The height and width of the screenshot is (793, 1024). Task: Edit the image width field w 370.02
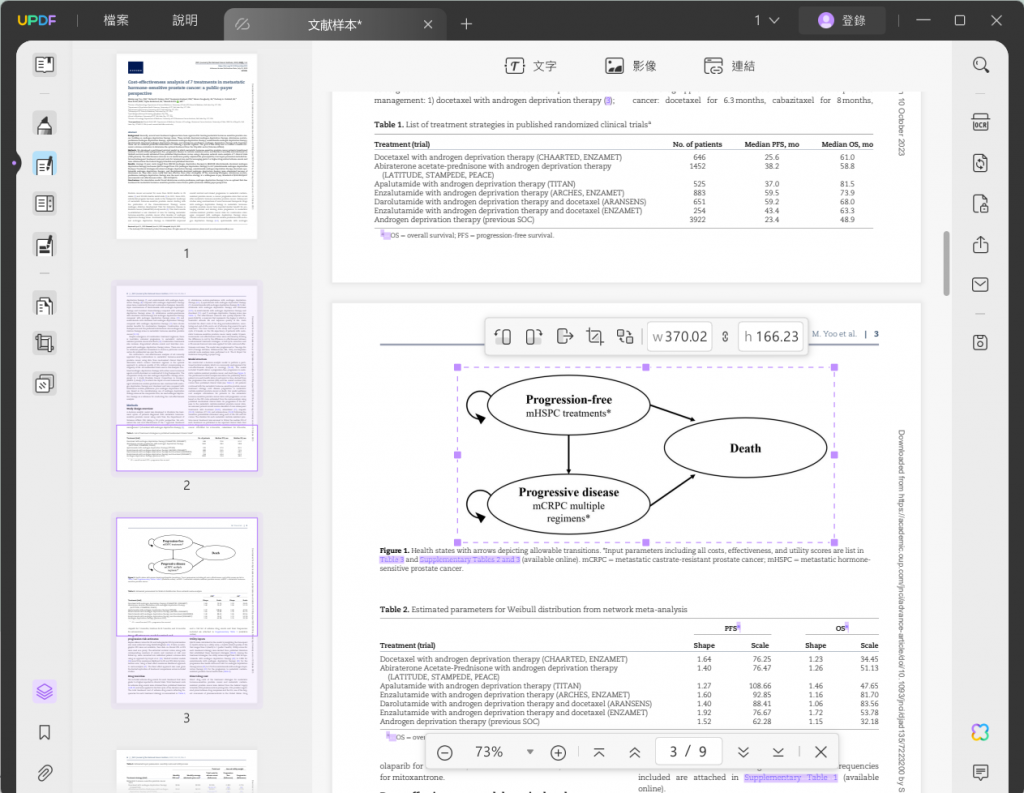680,336
